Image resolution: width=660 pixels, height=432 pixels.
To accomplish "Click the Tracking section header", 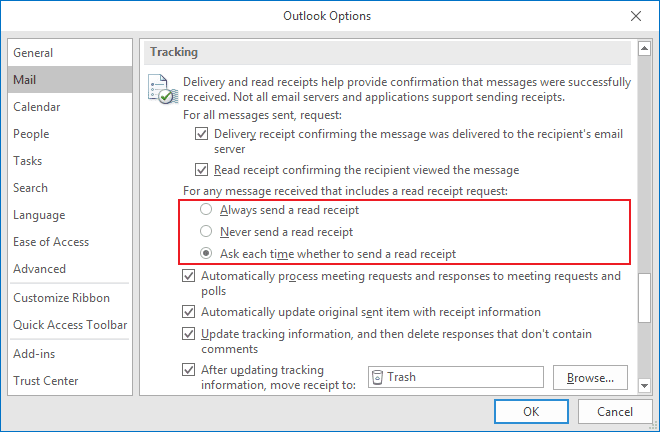I will [387, 52].
